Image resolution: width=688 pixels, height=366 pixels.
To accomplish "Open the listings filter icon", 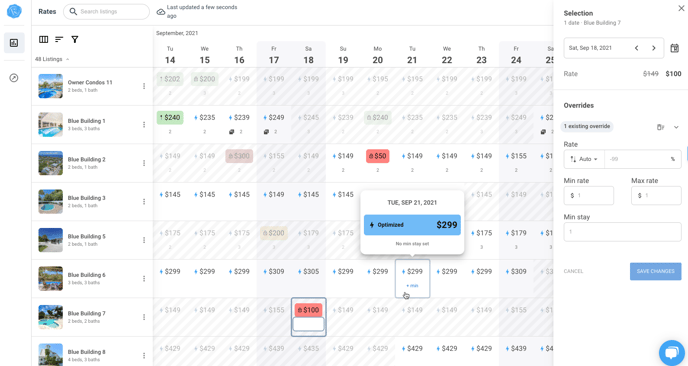I will click(x=75, y=39).
